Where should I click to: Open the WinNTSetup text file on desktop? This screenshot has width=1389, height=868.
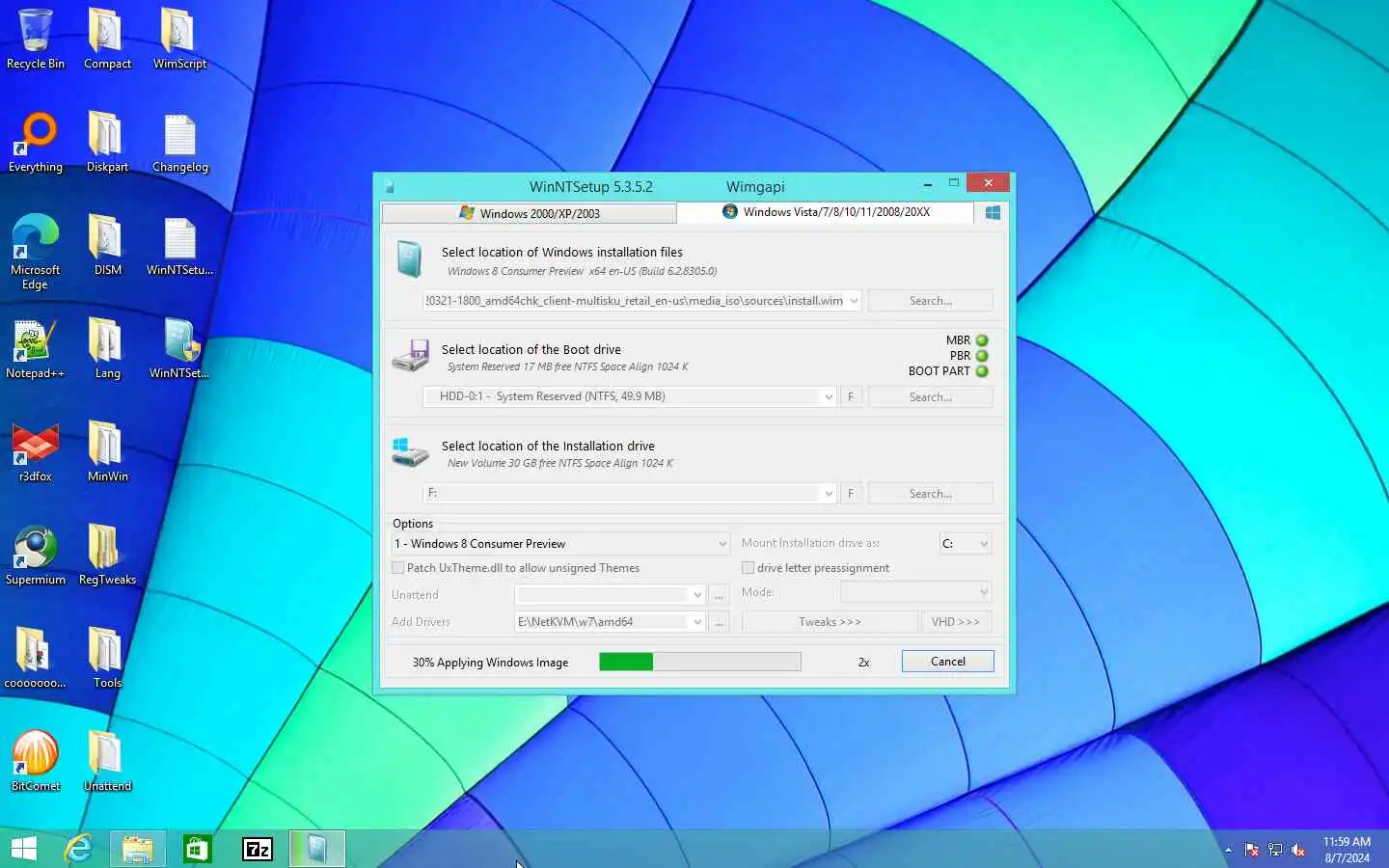tap(179, 245)
